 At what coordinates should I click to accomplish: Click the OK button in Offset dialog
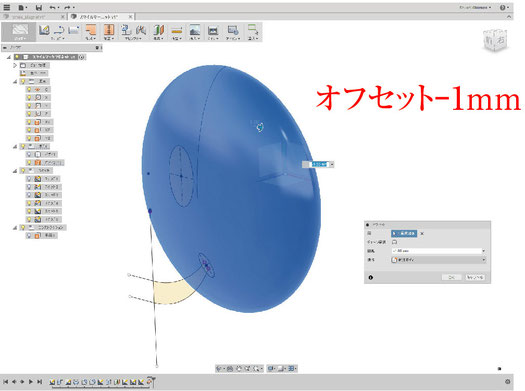(x=452, y=278)
